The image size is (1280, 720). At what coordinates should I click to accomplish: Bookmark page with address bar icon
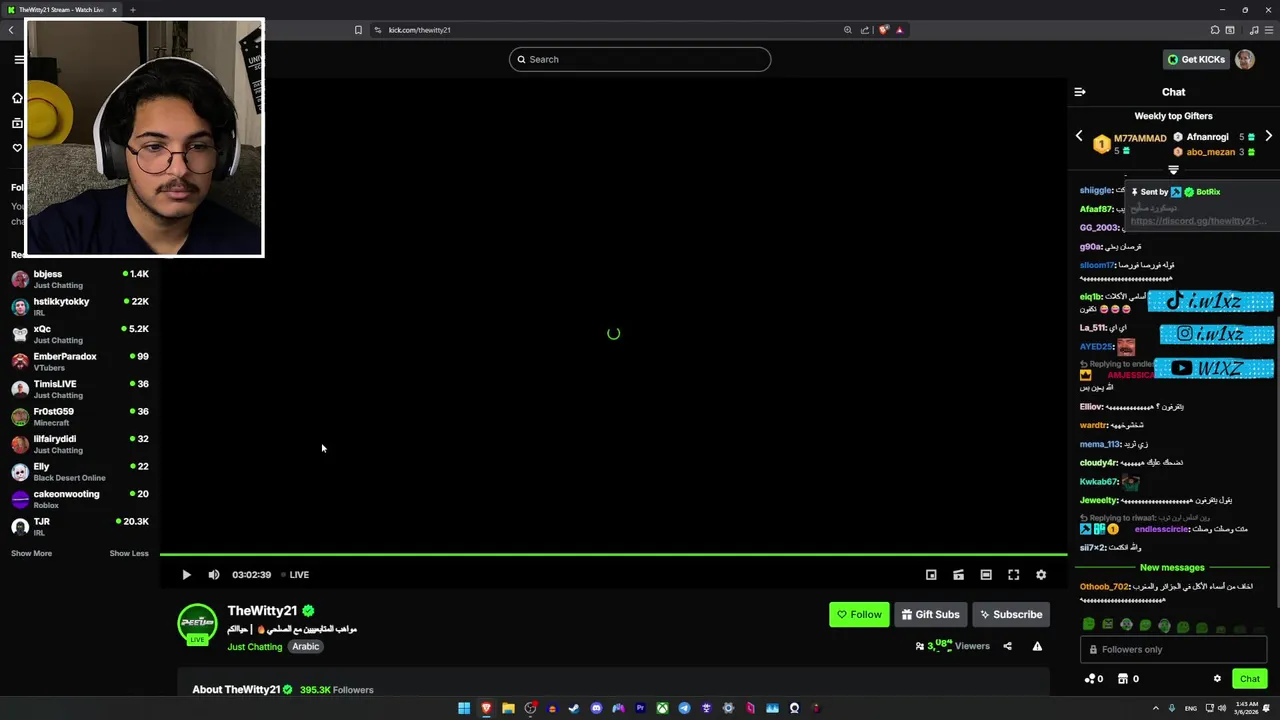click(358, 30)
